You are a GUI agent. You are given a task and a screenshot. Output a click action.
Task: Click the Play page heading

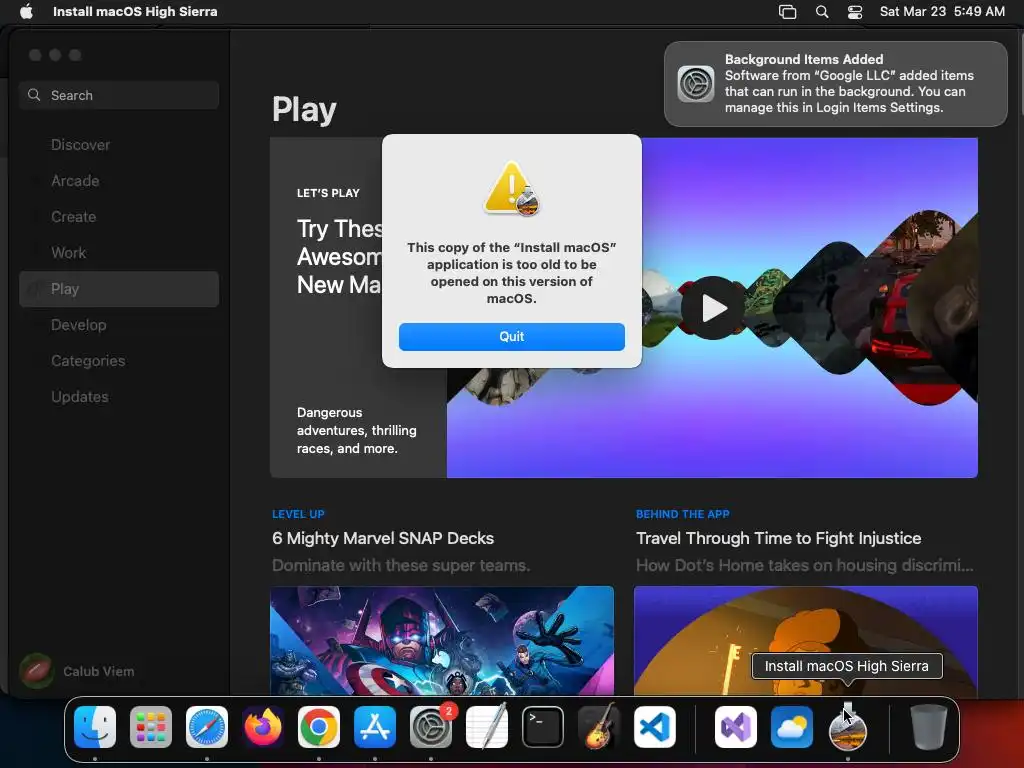click(x=304, y=110)
